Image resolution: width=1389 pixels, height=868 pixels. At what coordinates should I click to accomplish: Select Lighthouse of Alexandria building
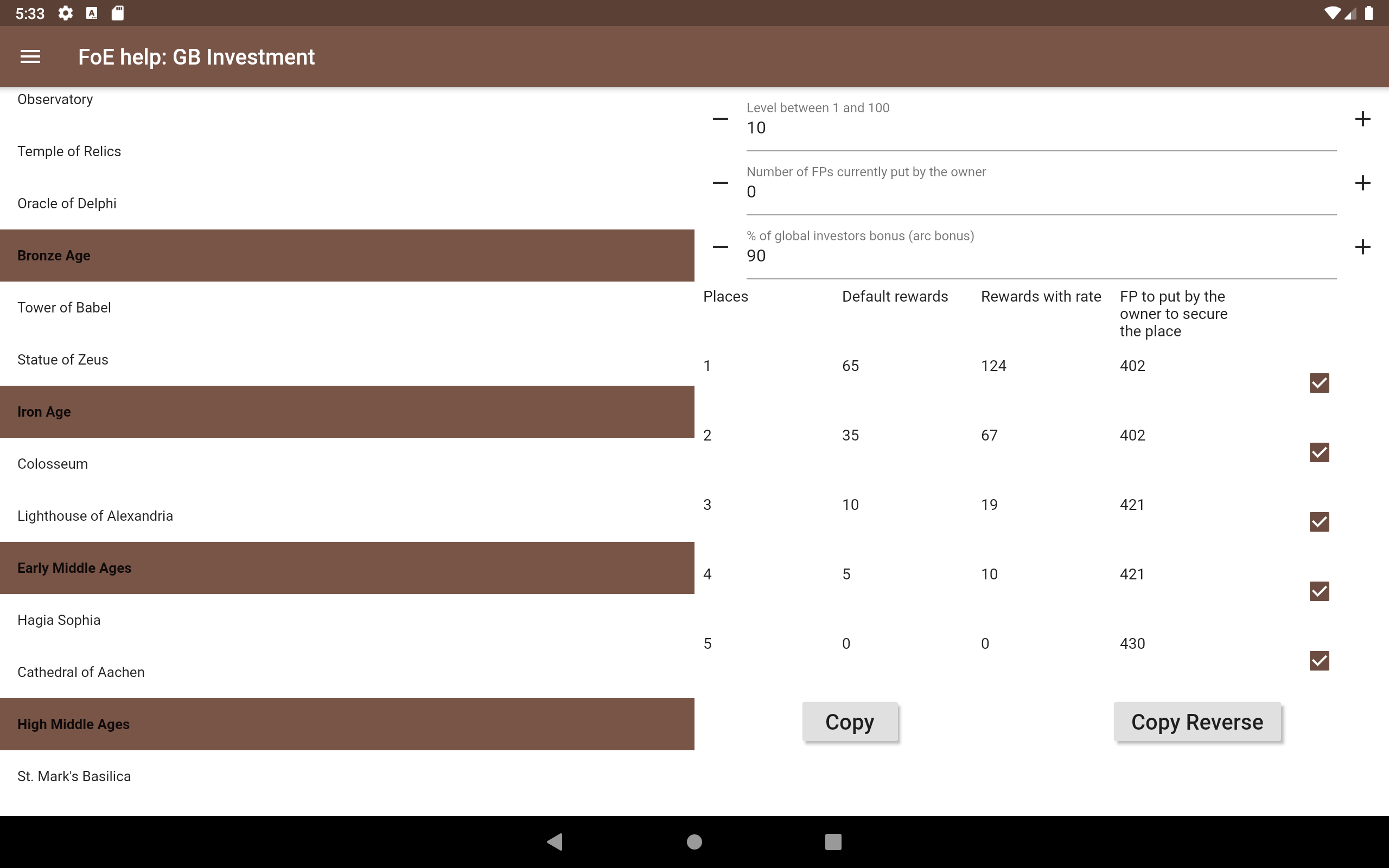tap(95, 516)
